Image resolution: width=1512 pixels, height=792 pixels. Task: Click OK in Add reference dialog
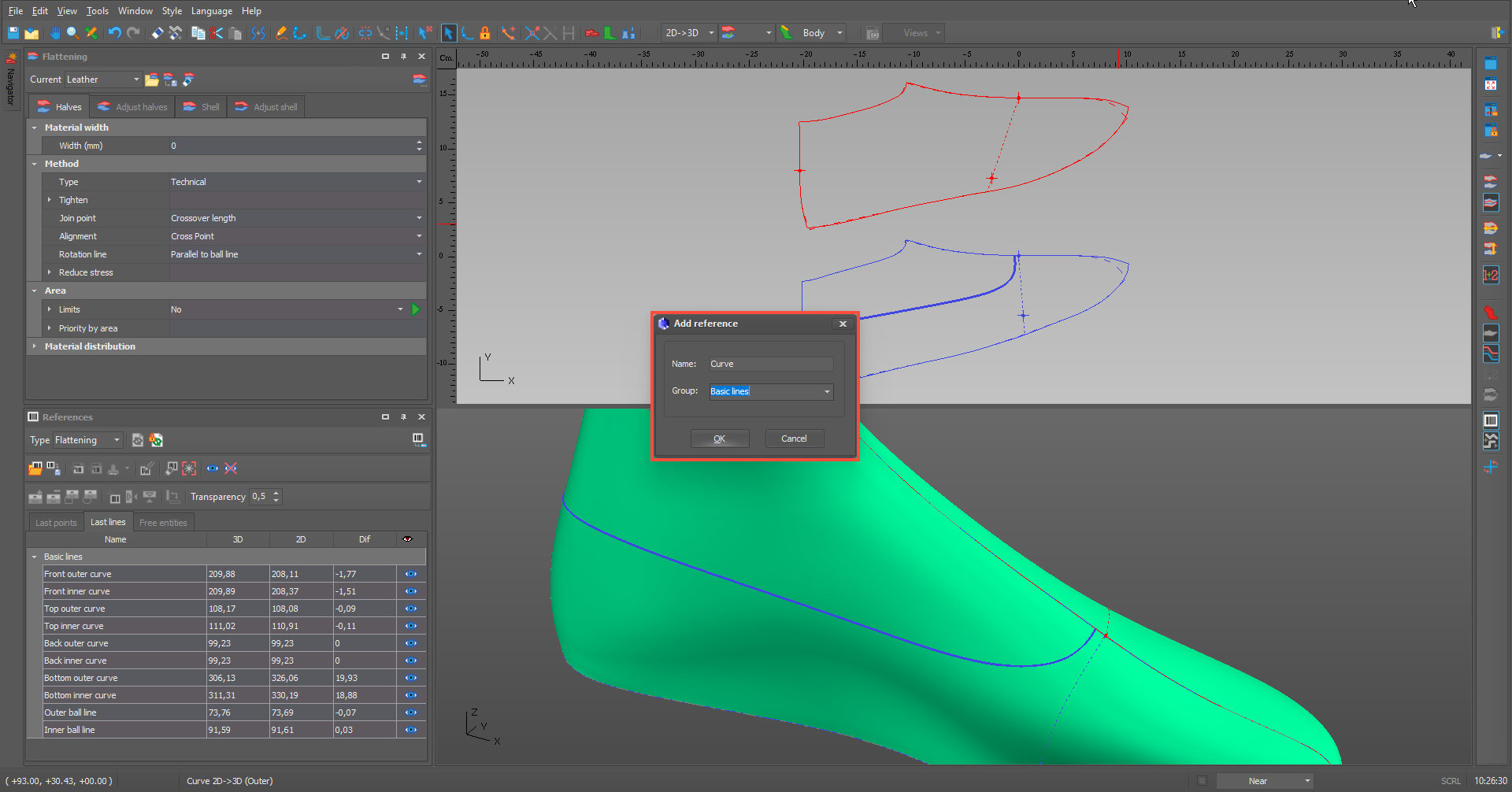(x=720, y=439)
